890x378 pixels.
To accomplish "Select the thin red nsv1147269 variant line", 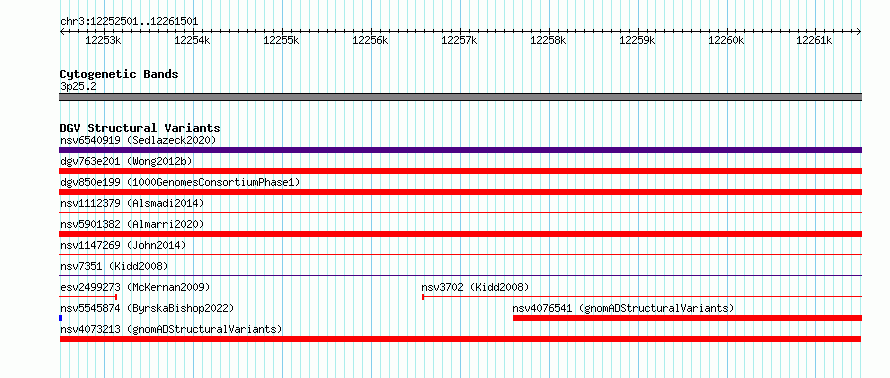I will 461,255.
